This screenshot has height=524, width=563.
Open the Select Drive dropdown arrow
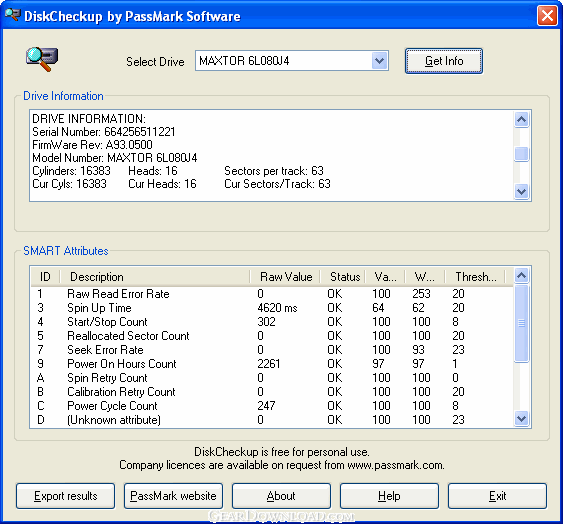[379, 61]
